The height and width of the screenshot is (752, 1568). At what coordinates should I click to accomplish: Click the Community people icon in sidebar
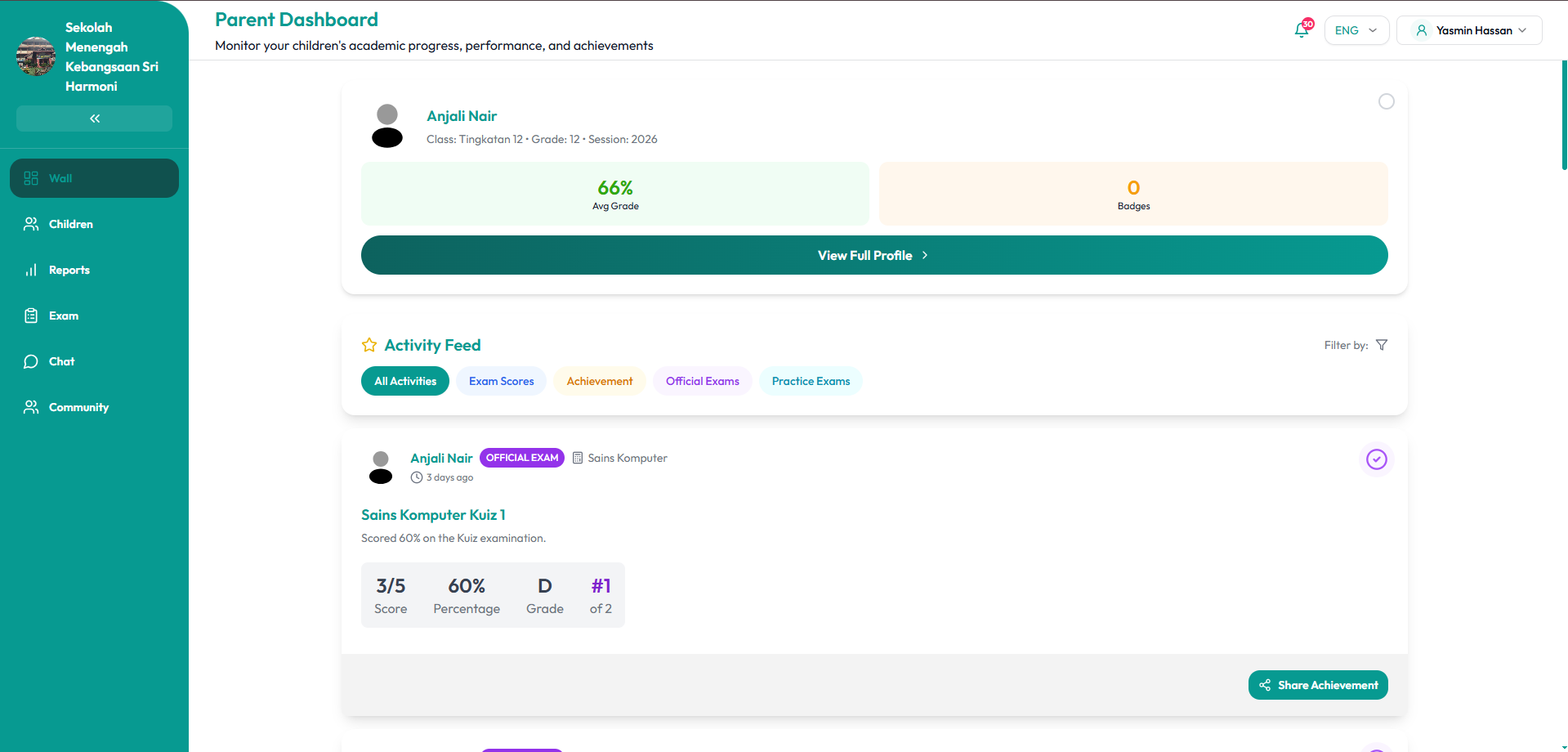click(31, 407)
